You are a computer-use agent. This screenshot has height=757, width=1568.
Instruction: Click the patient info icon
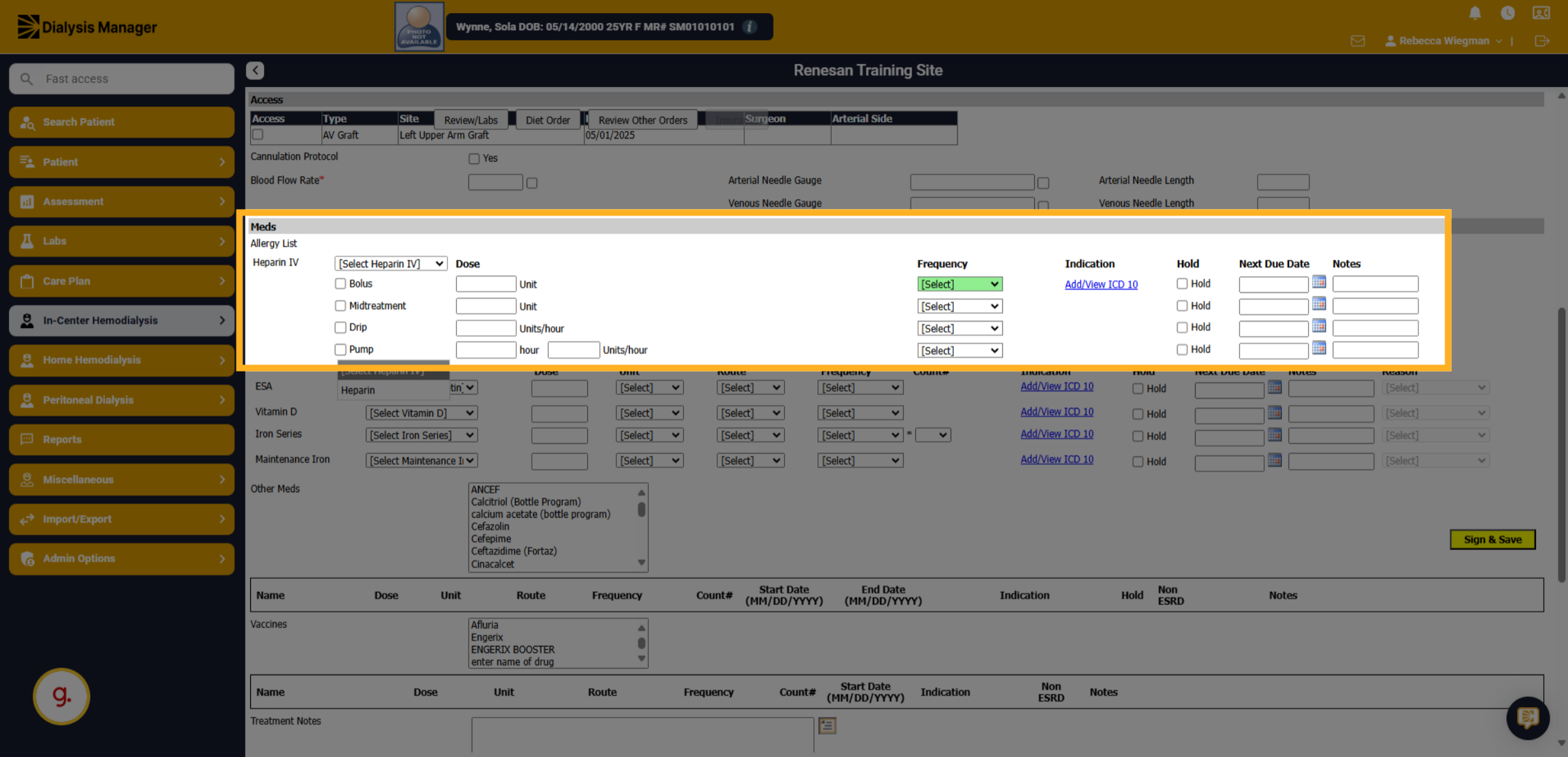(751, 27)
